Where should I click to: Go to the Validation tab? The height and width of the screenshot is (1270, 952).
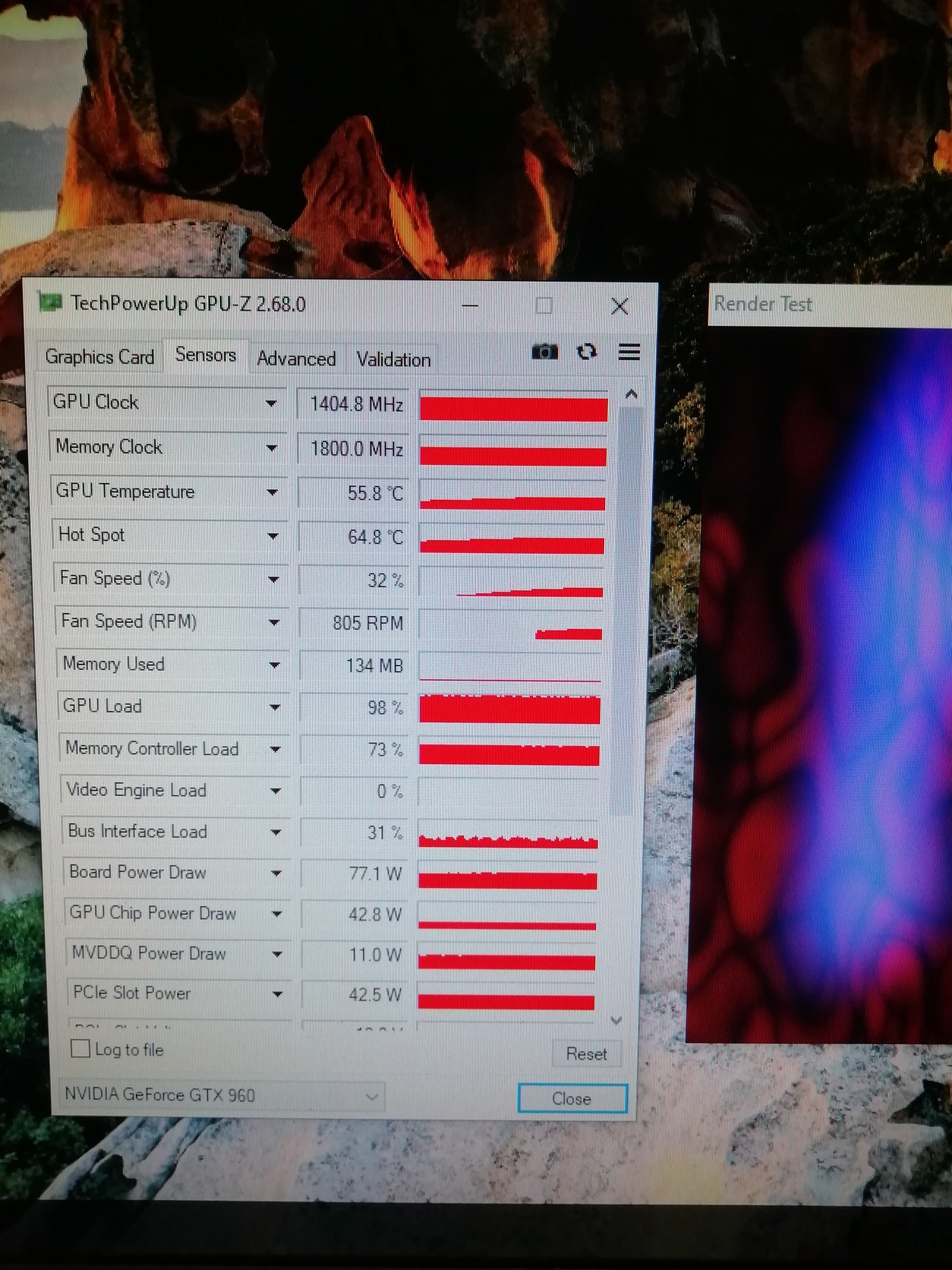point(393,359)
